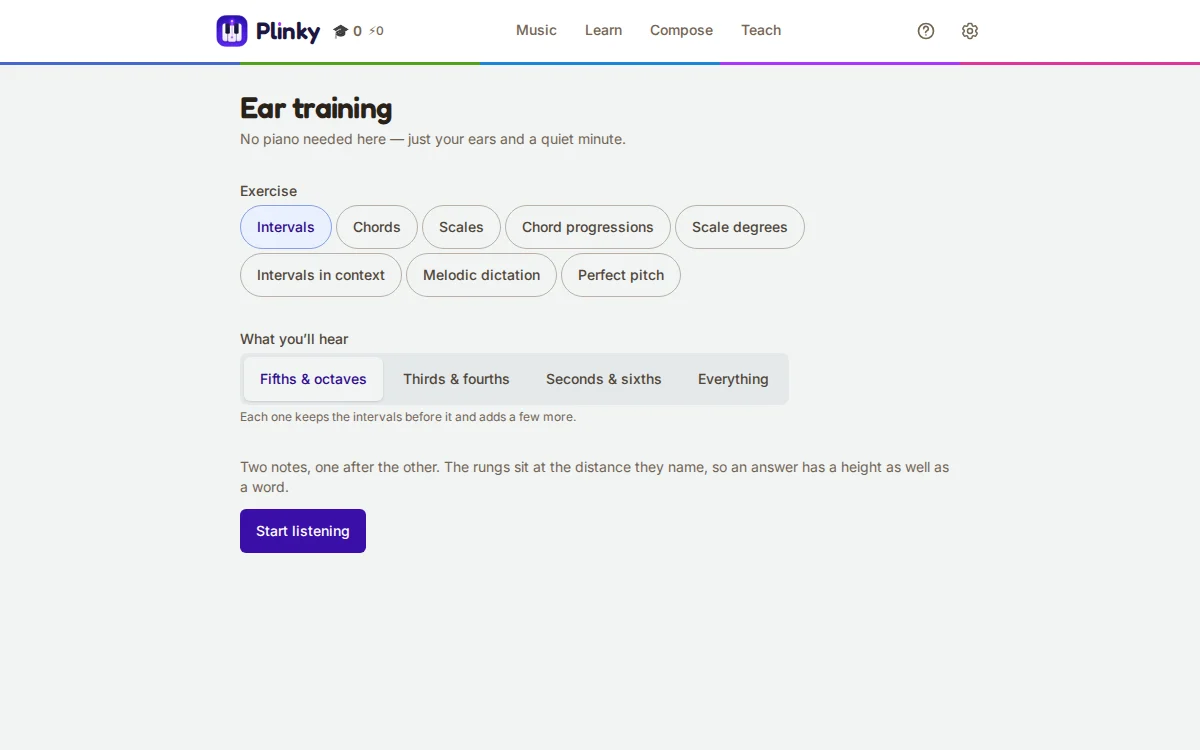Click the Start listening button
Viewport: 1200px width, 750px height.
(x=303, y=531)
